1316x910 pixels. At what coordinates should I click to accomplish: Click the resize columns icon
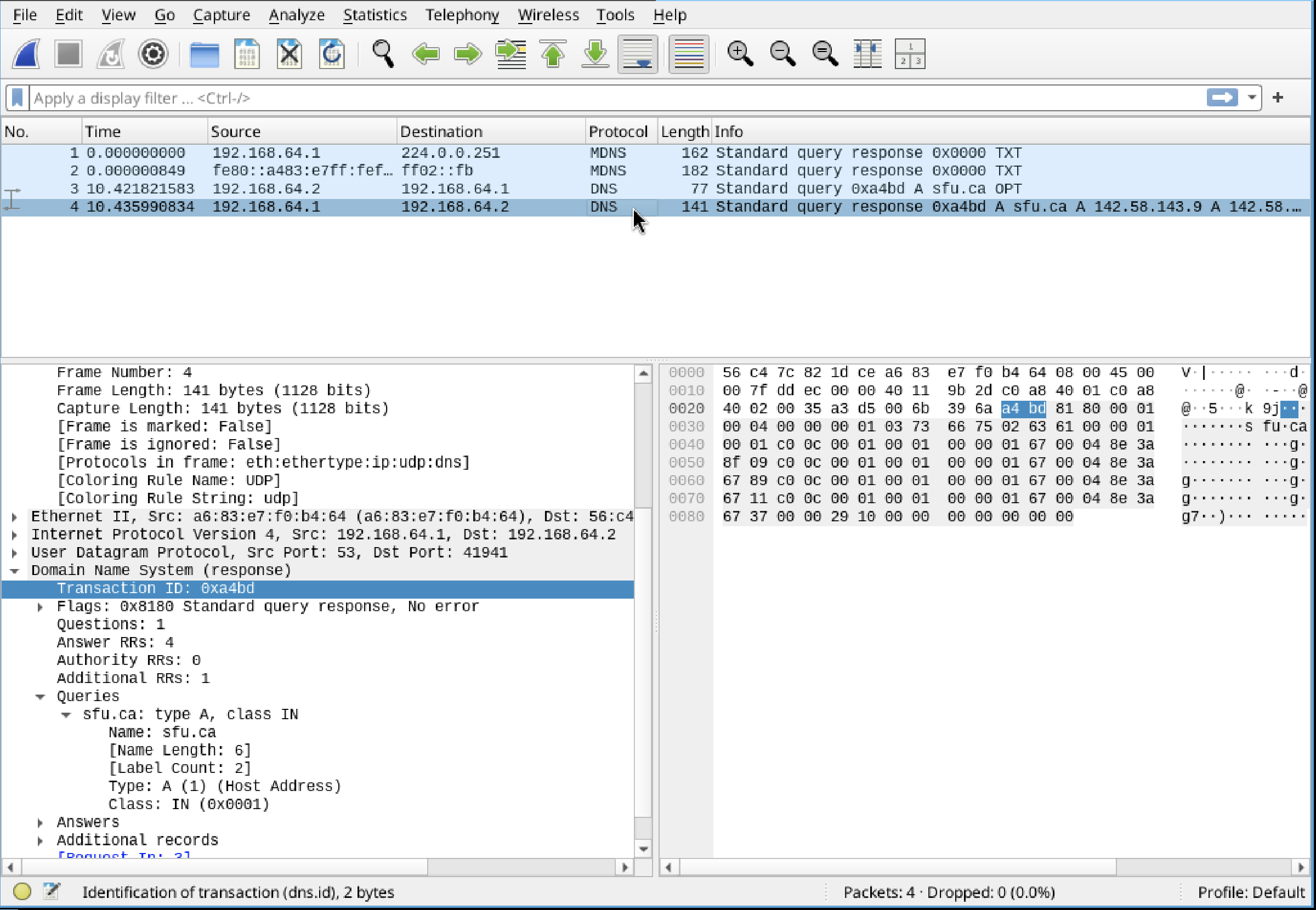(867, 54)
